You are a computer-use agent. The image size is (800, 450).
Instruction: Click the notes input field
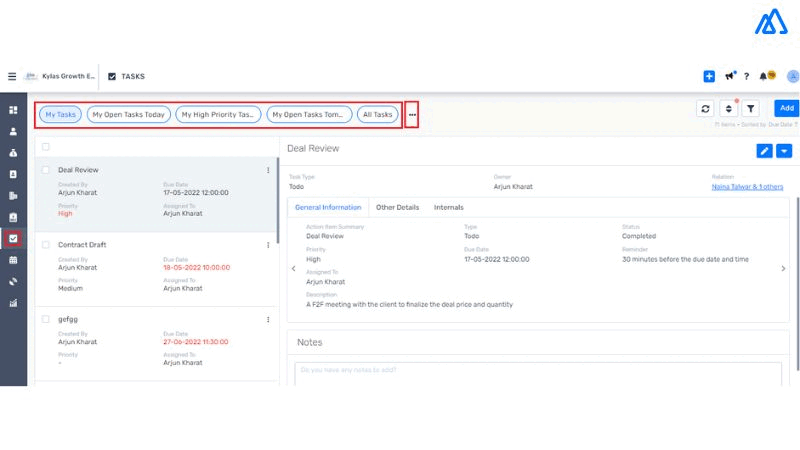coord(538,371)
